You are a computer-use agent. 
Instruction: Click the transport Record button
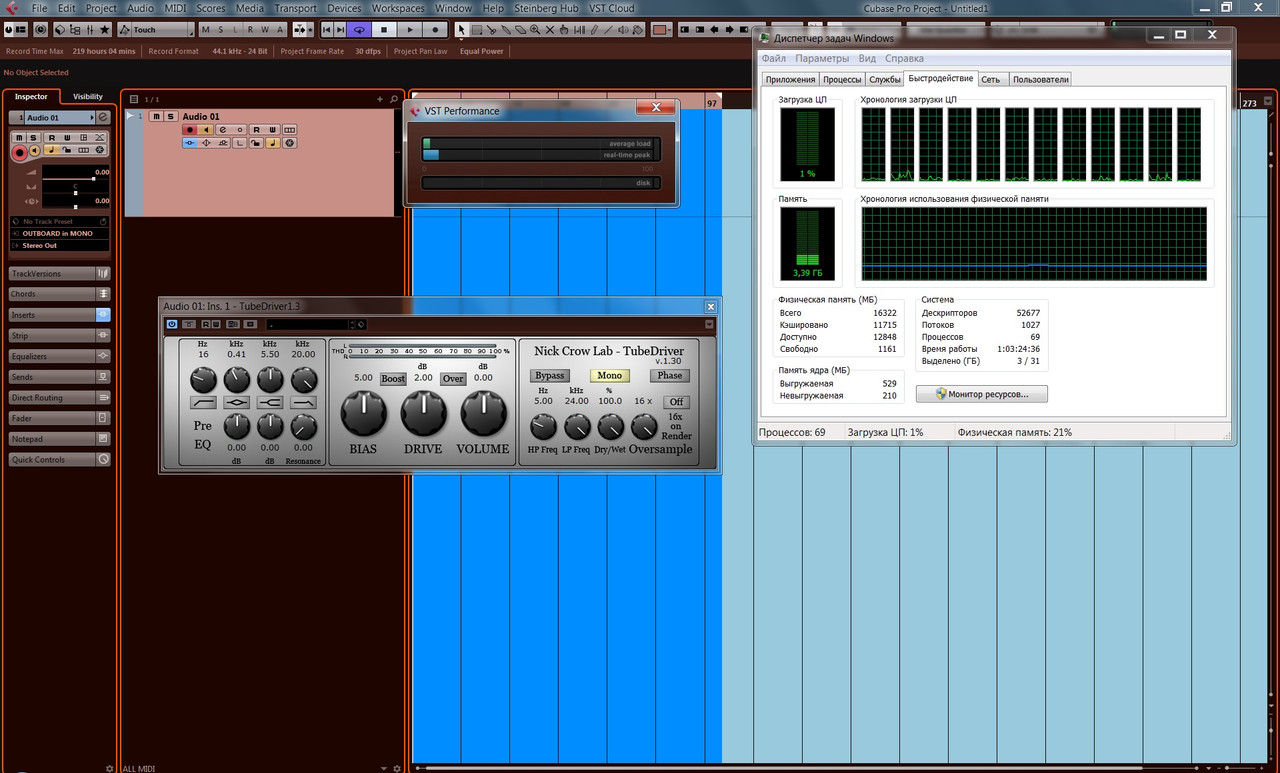tap(435, 30)
